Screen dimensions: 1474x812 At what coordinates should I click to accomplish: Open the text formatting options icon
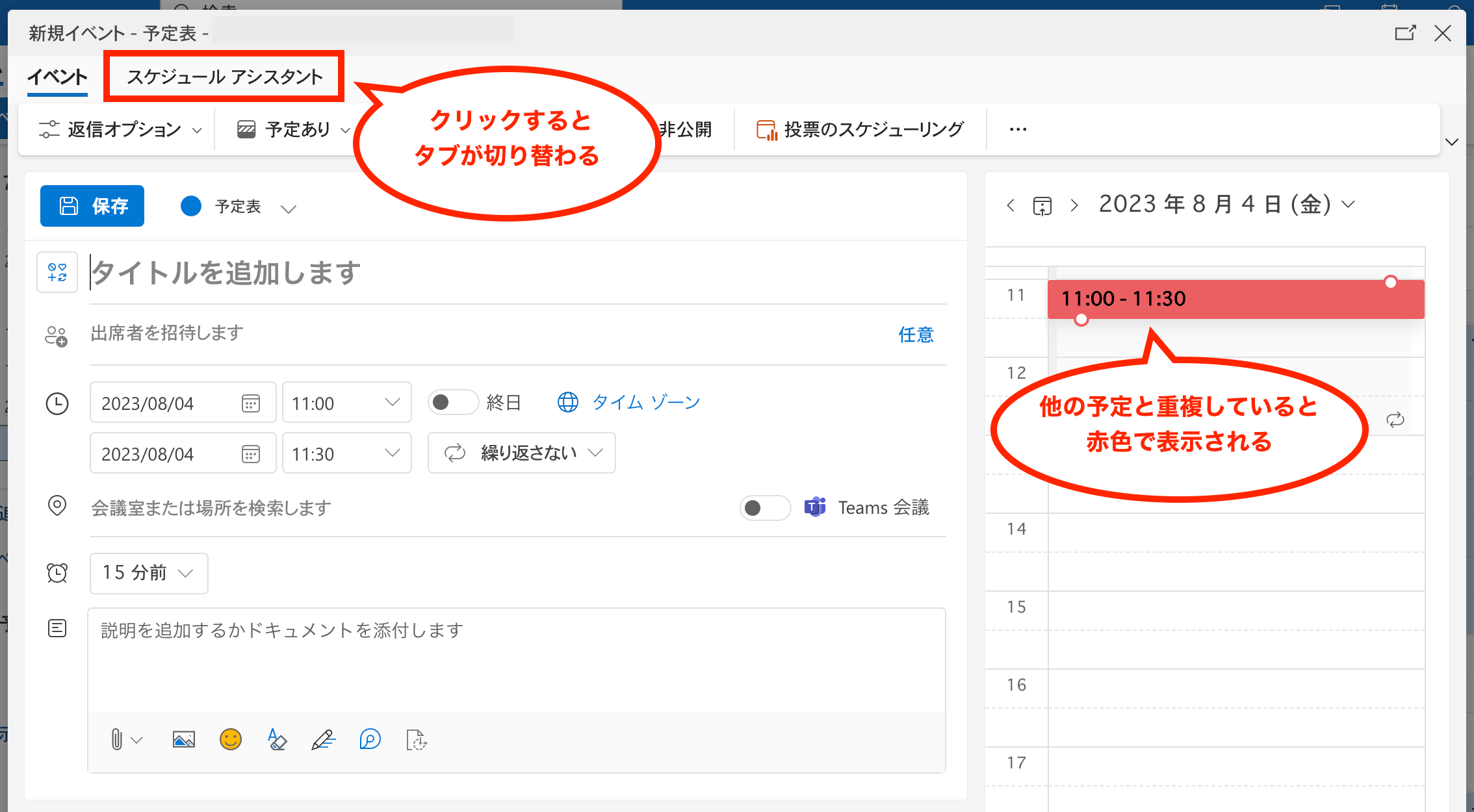coord(277,739)
